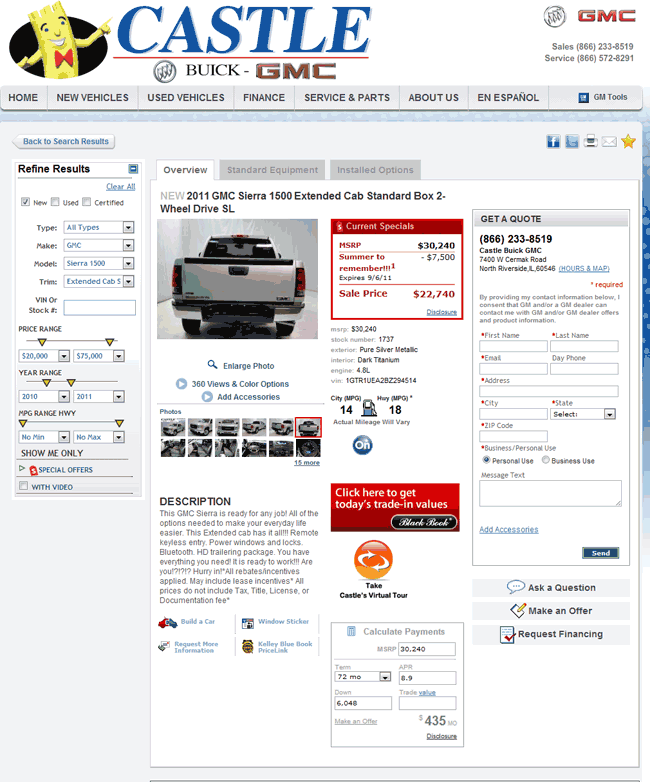The width and height of the screenshot is (650, 782).
Task: Open the Finance menu
Action: (264, 98)
